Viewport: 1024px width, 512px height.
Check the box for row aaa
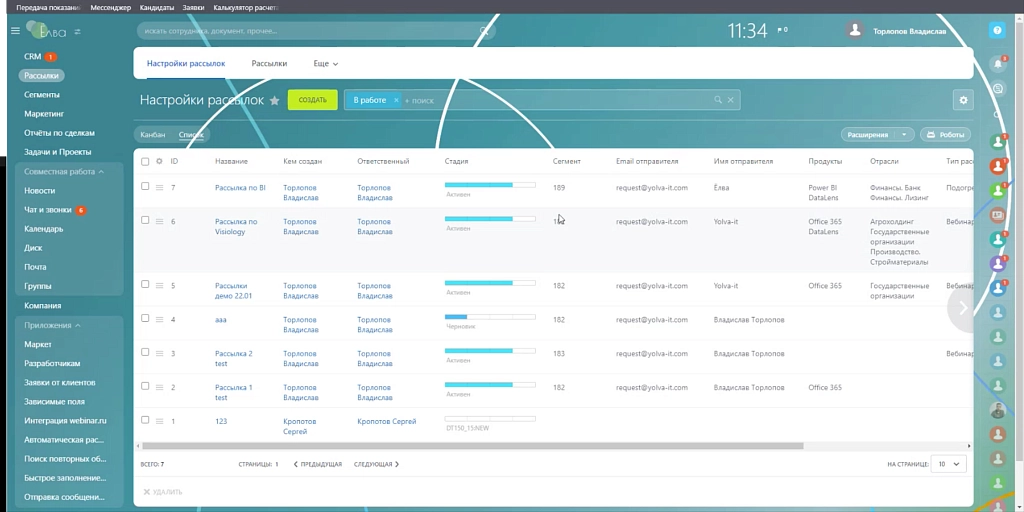145,318
